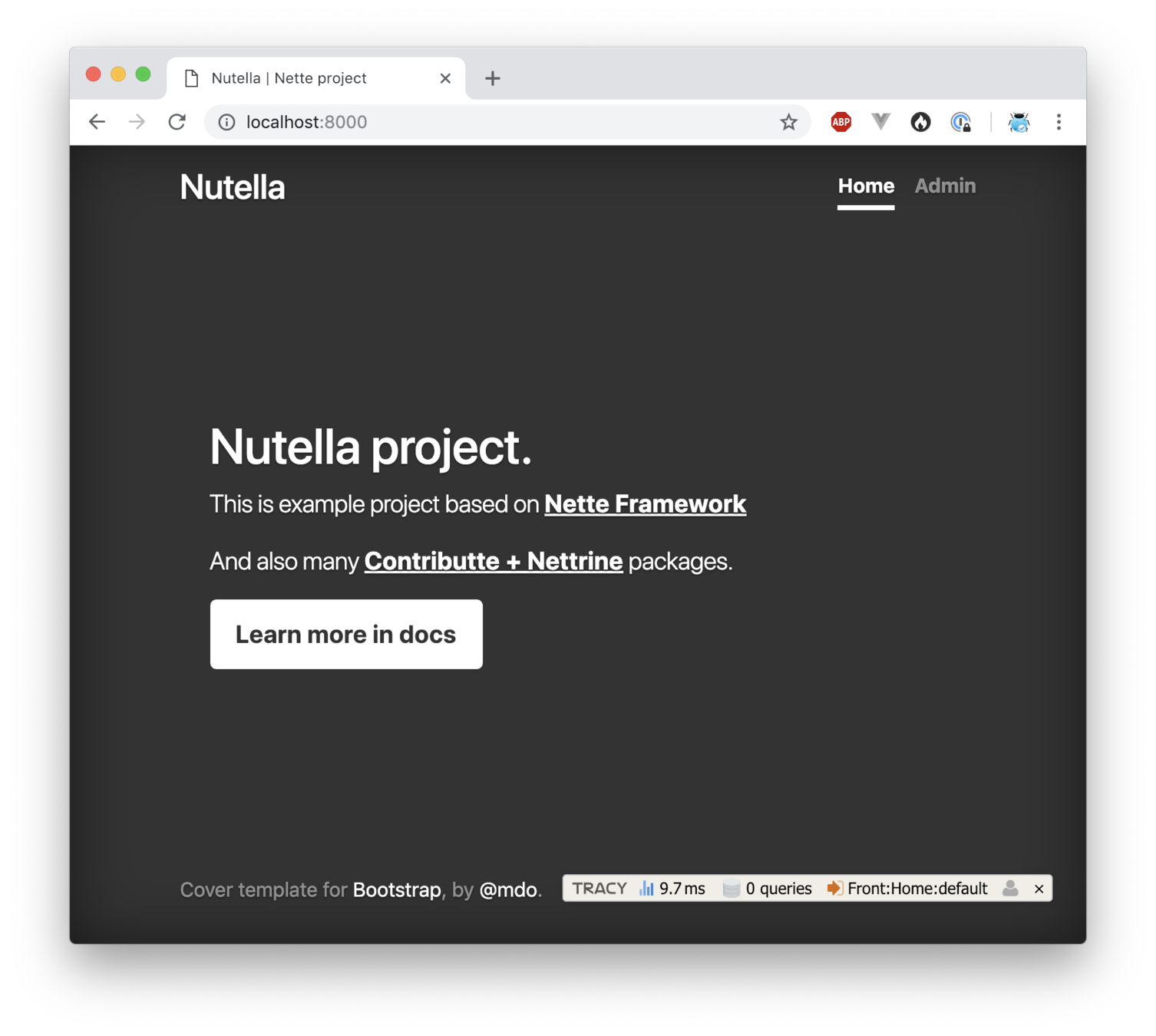Open a new browser tab
Image resolution: width=1156 pixels, height=1036 pixels.
pyautogui.click(x=493, y=78)
